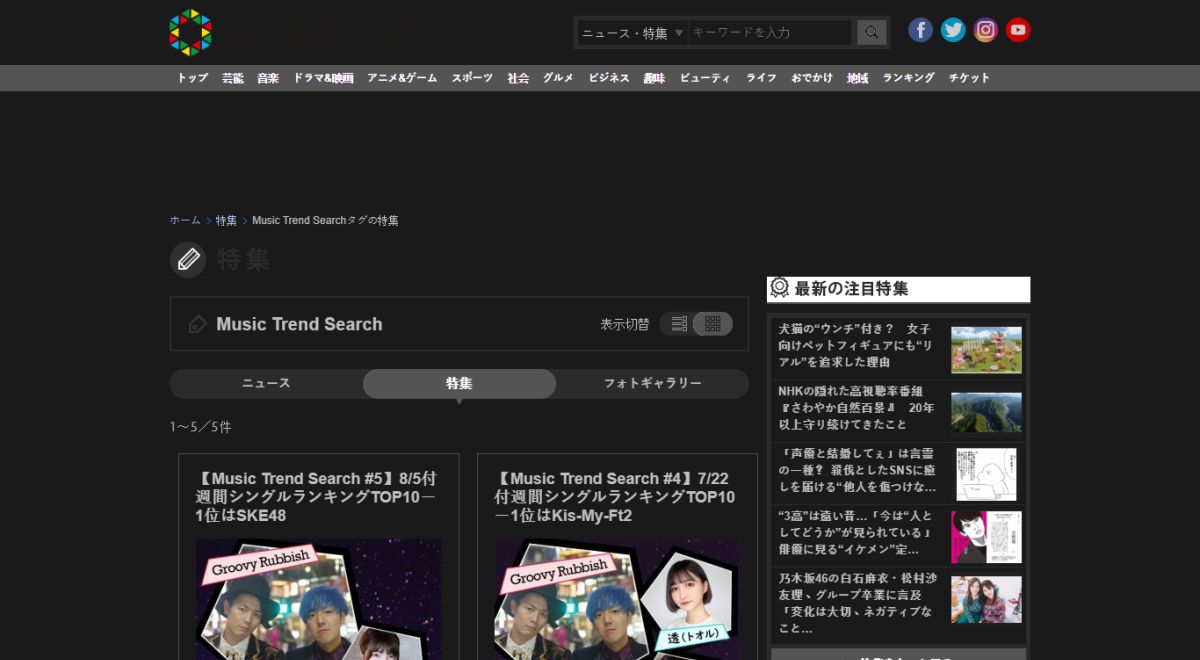Open the YouTube channel icon
The width and height of the screenshot is (1200, 660).
[x=1018, y=30]
